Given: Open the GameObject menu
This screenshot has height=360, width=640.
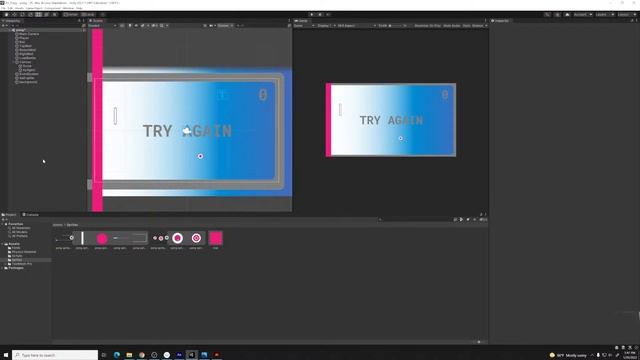Looking at the screenshot, I should click(x=34, y=8).
